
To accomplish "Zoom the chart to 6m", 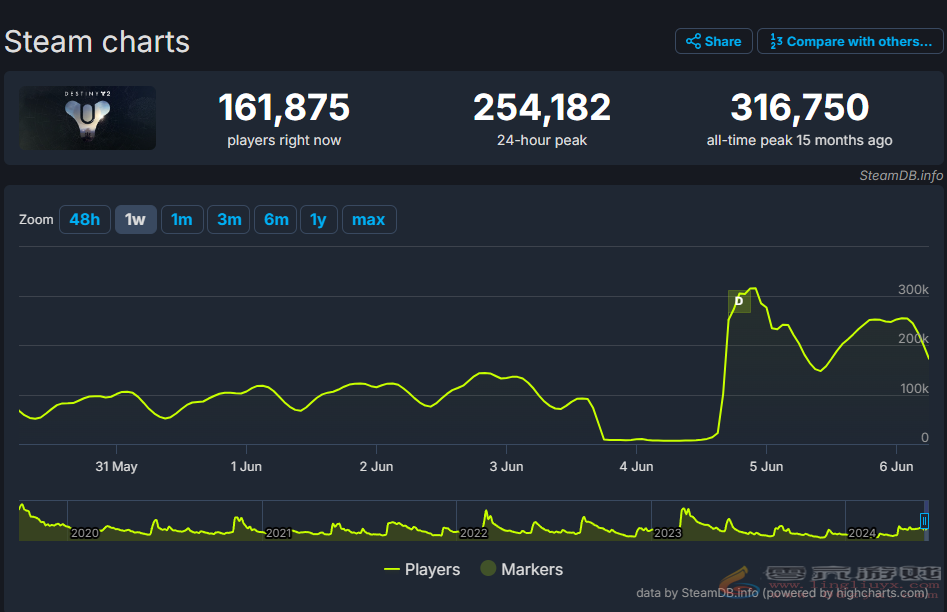I will coord(276,219).
